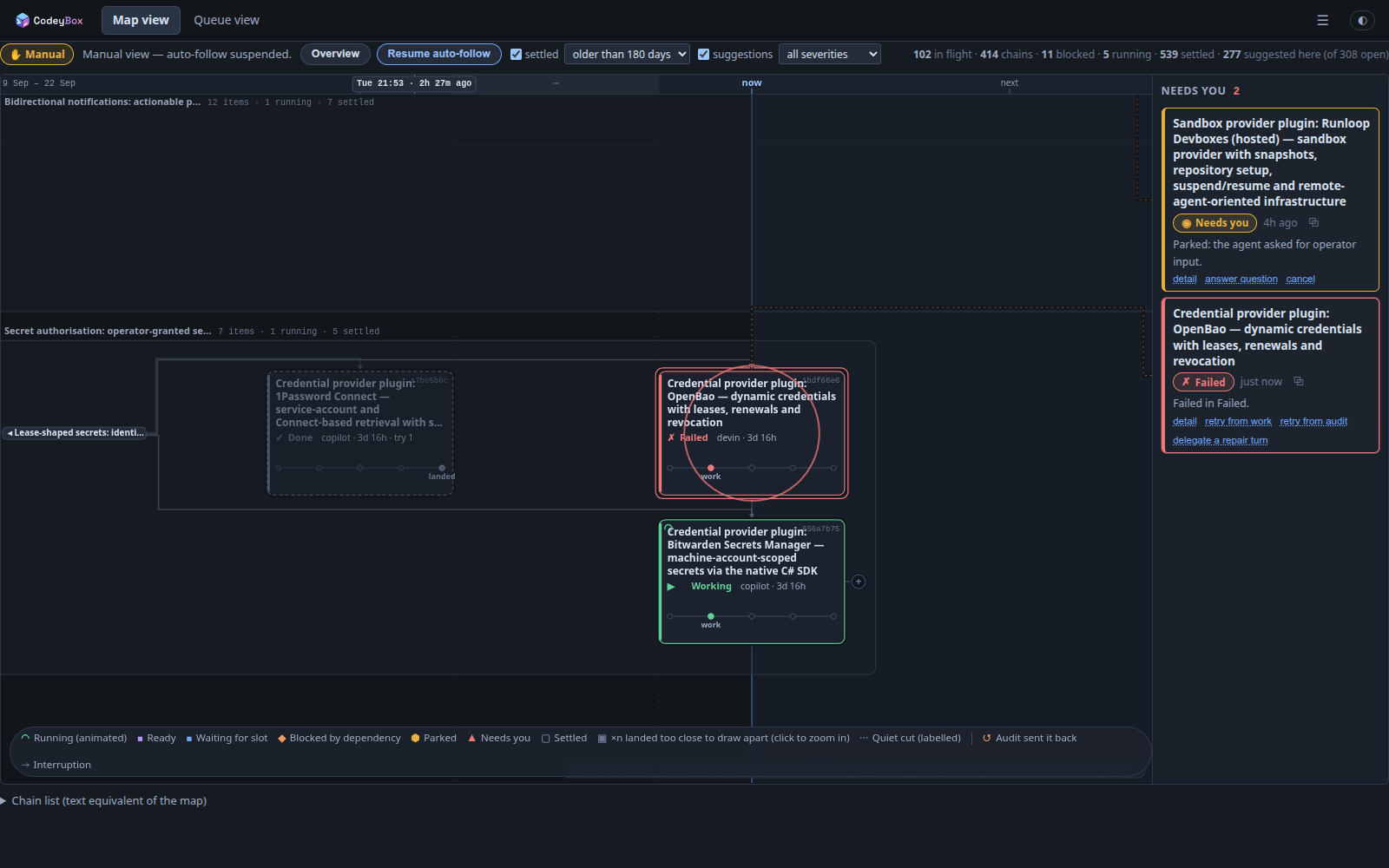This screenshot has width=1389, height=868.
Task: Click the green Working play icon
Action: coord(671,587)
